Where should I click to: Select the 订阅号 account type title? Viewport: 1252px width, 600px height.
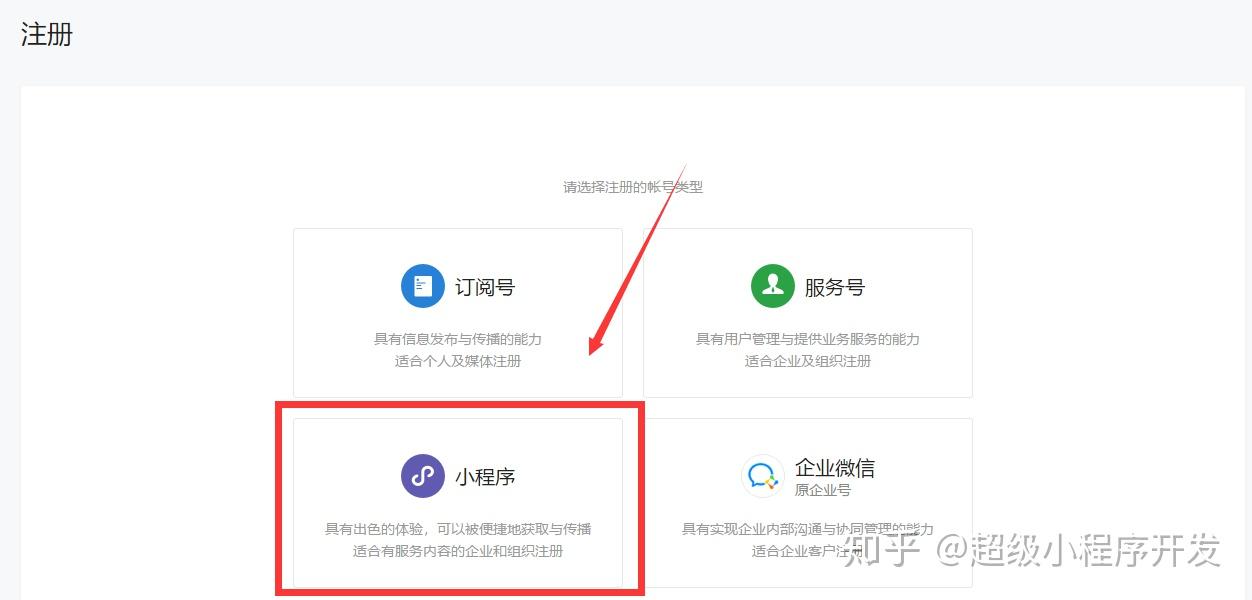485,287
